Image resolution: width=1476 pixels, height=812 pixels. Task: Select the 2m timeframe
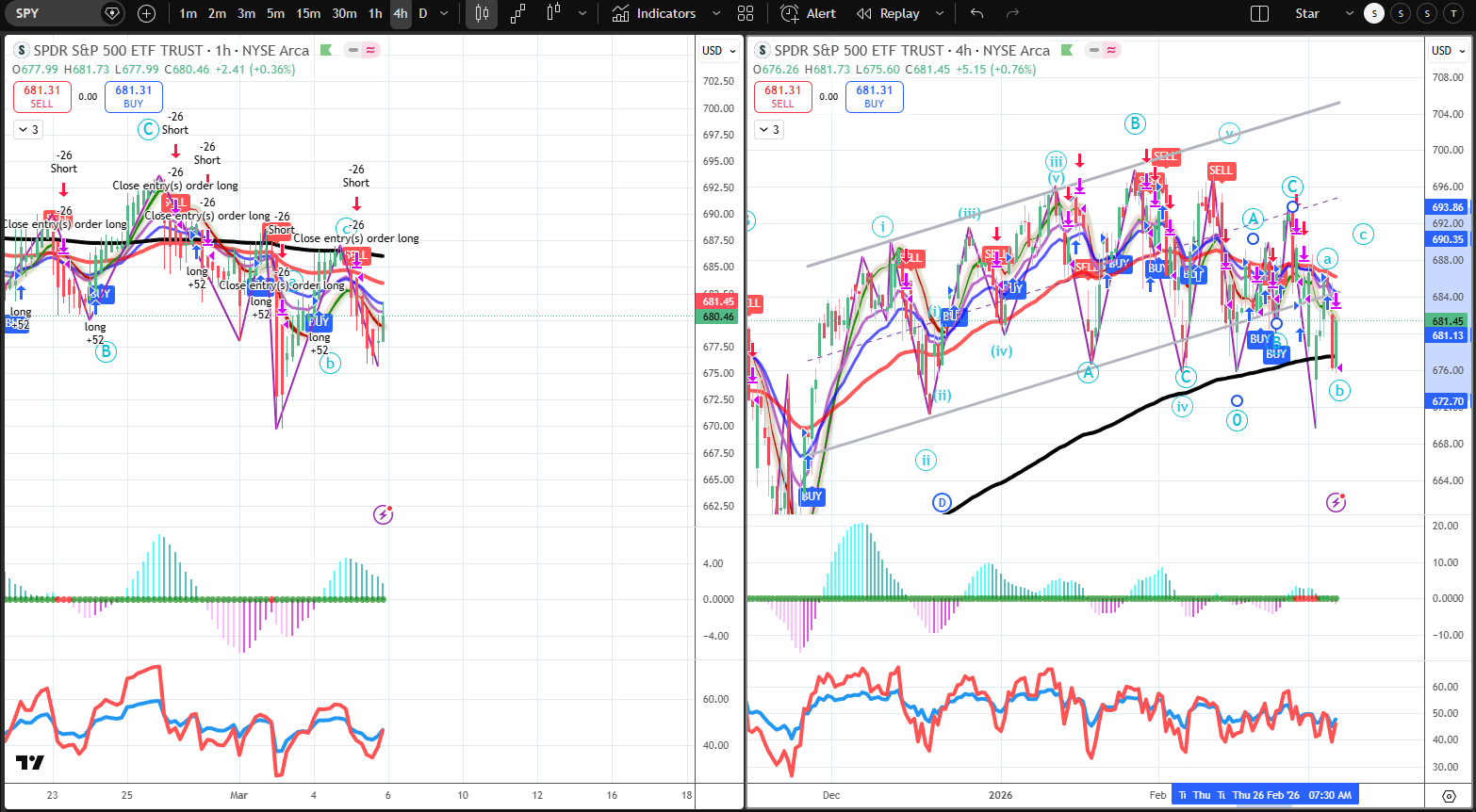click(217, 13)
